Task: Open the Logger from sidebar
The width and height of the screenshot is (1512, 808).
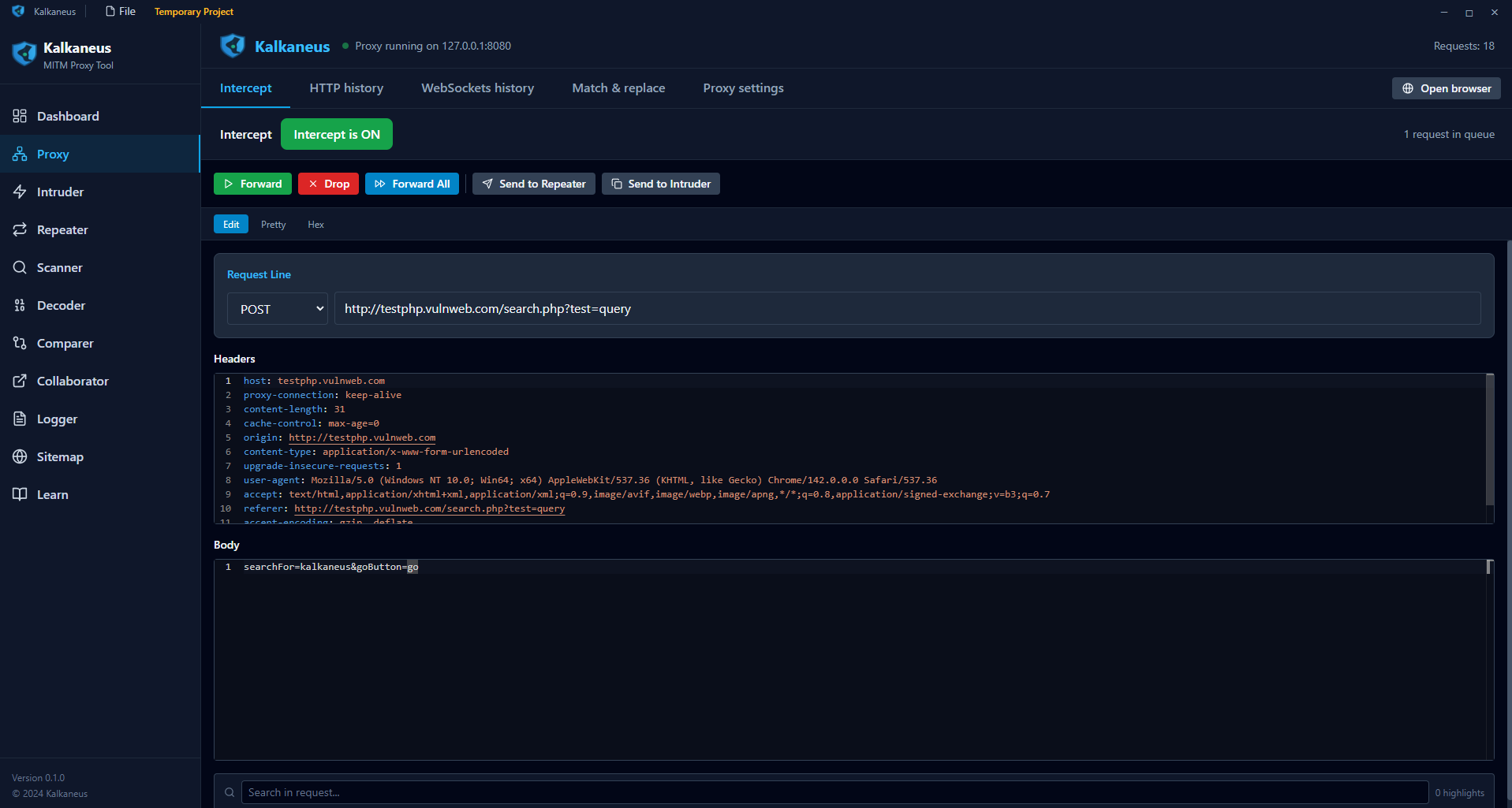Action: point(57,419)
